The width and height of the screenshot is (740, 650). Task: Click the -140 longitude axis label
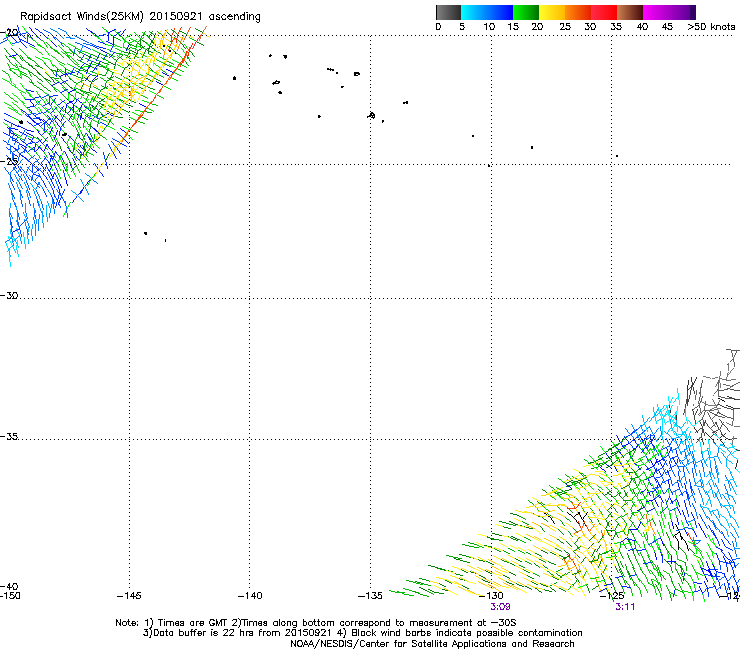pyautogui.click(x=250, y=596)
